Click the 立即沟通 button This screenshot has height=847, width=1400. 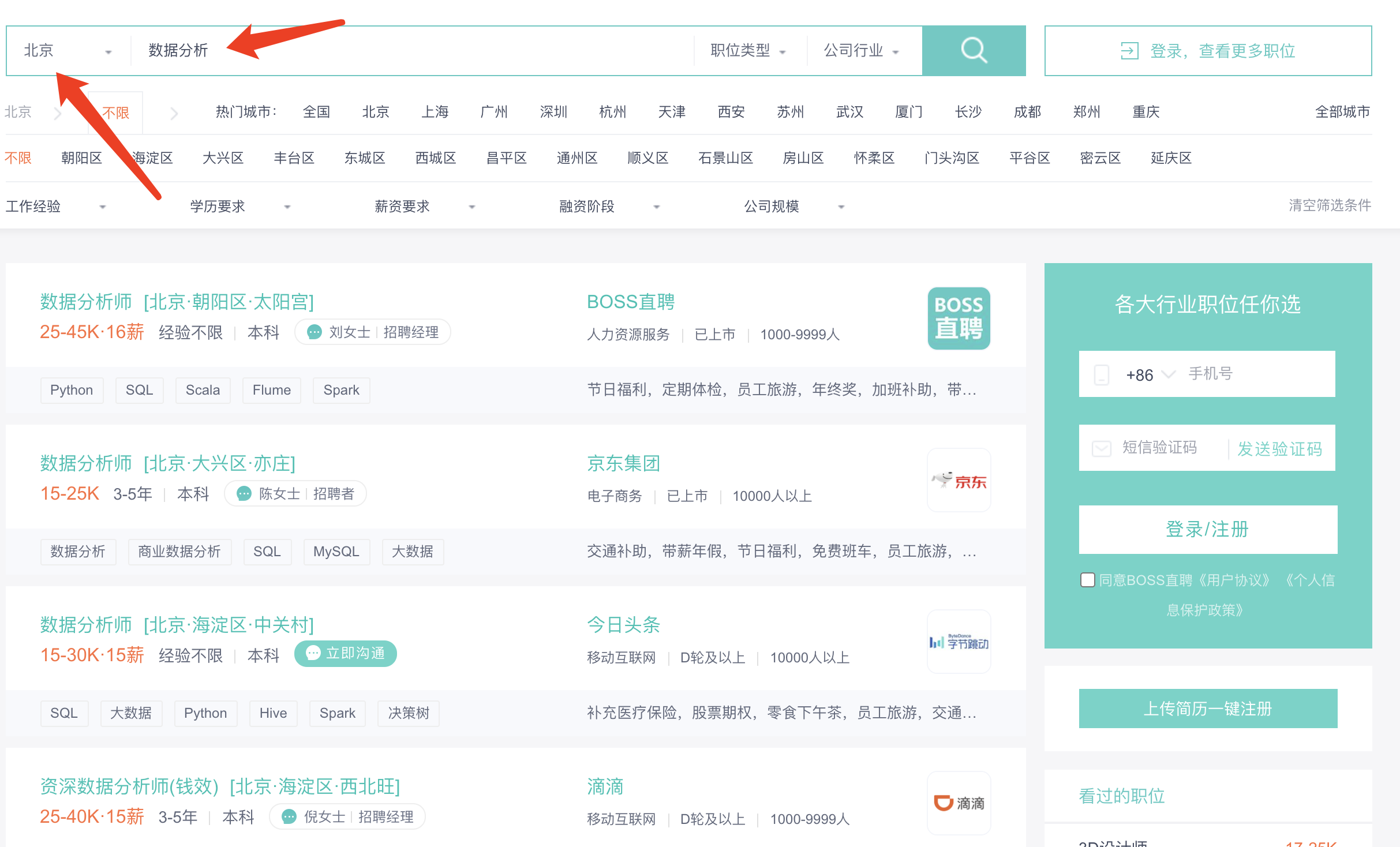pos(345,653)
